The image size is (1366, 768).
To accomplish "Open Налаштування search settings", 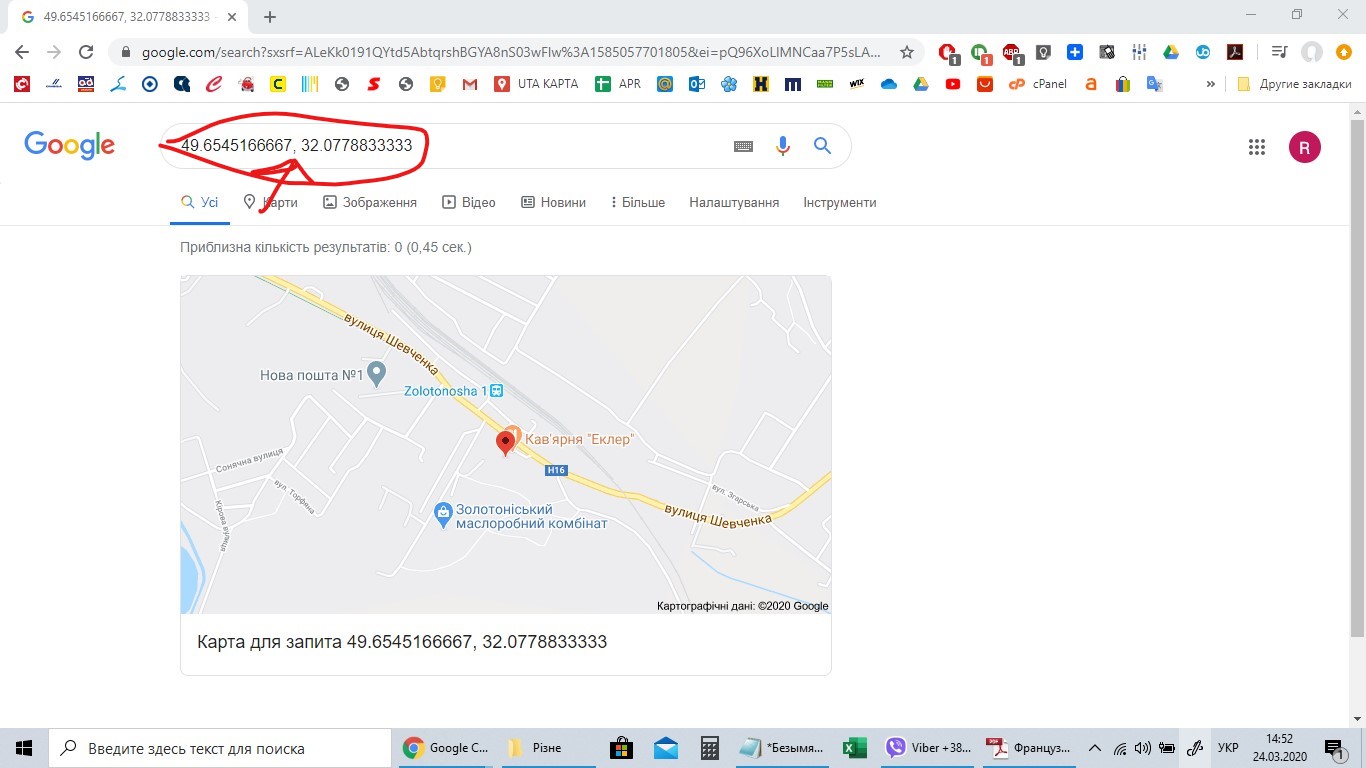I will [734, 202].
